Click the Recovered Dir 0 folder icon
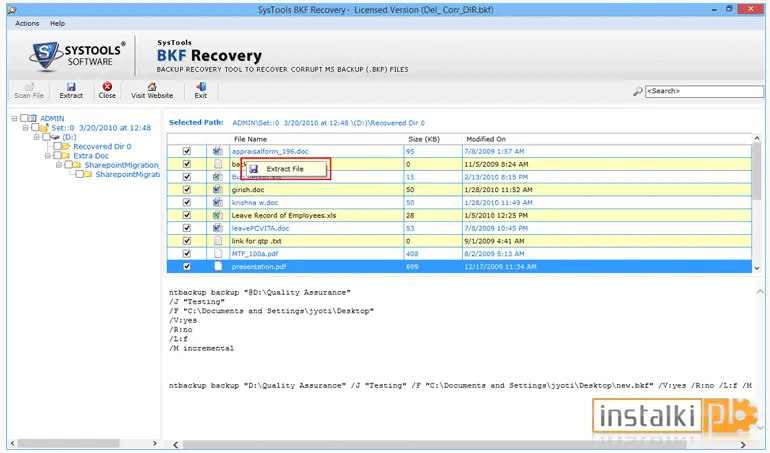 coord(66,146)
